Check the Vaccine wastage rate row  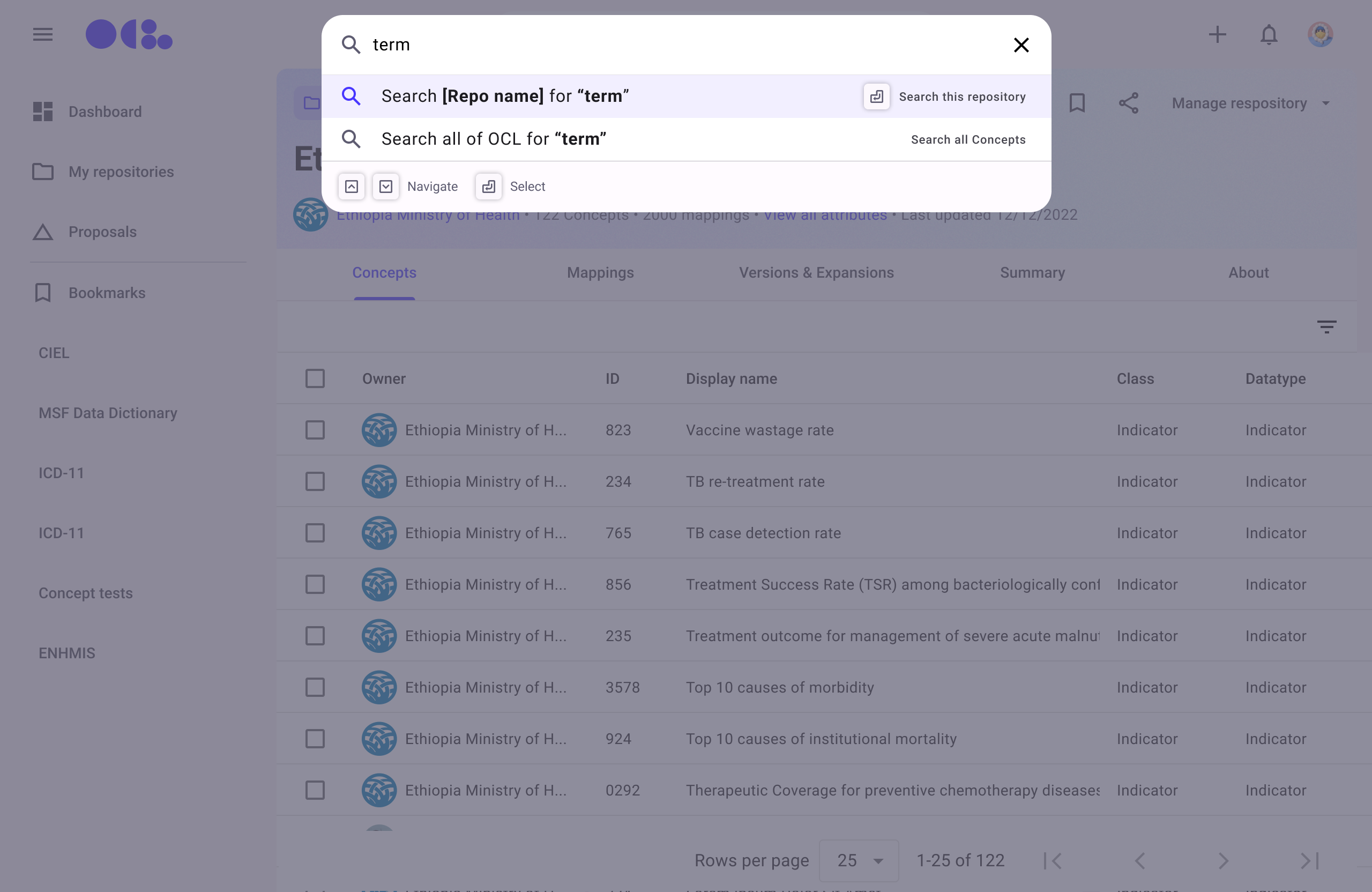(315, 430)
